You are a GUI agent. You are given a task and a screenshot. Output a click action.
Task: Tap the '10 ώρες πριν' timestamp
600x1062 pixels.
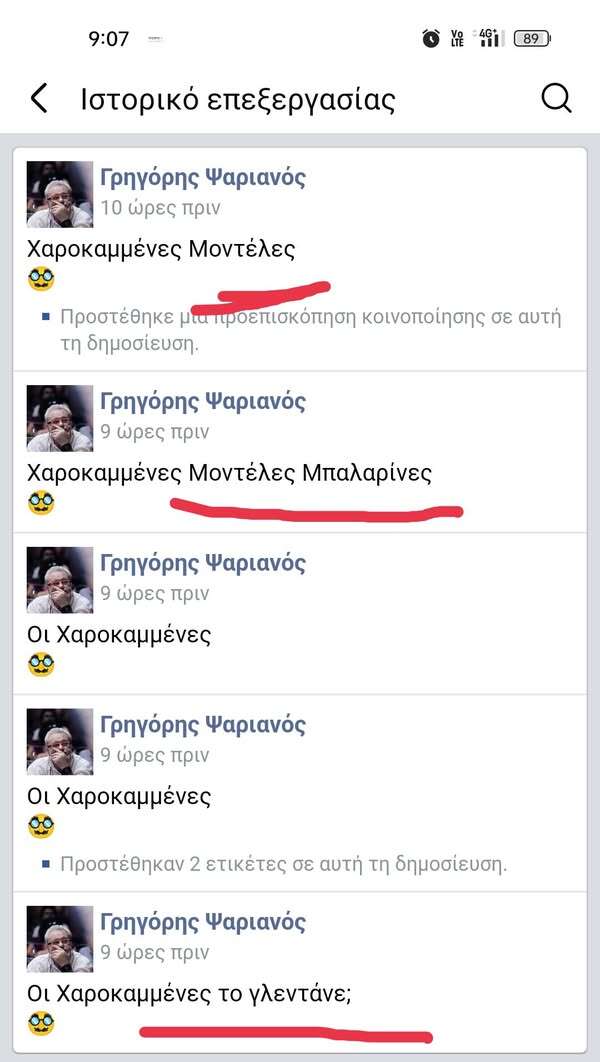coord(160,208)
